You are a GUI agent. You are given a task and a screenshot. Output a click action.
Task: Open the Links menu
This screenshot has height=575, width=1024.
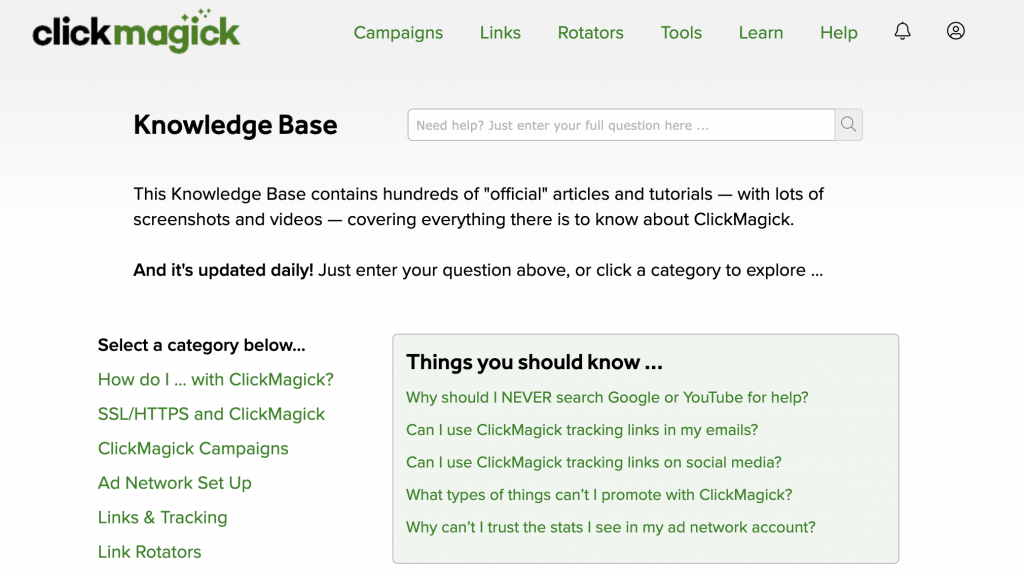click(500, 33)
